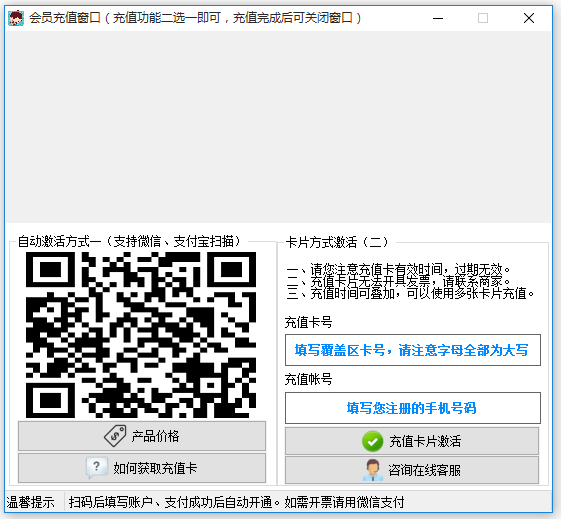Open the 产品价格 button
This screenshot has height=519, width=561.
(x=142, y=436)
